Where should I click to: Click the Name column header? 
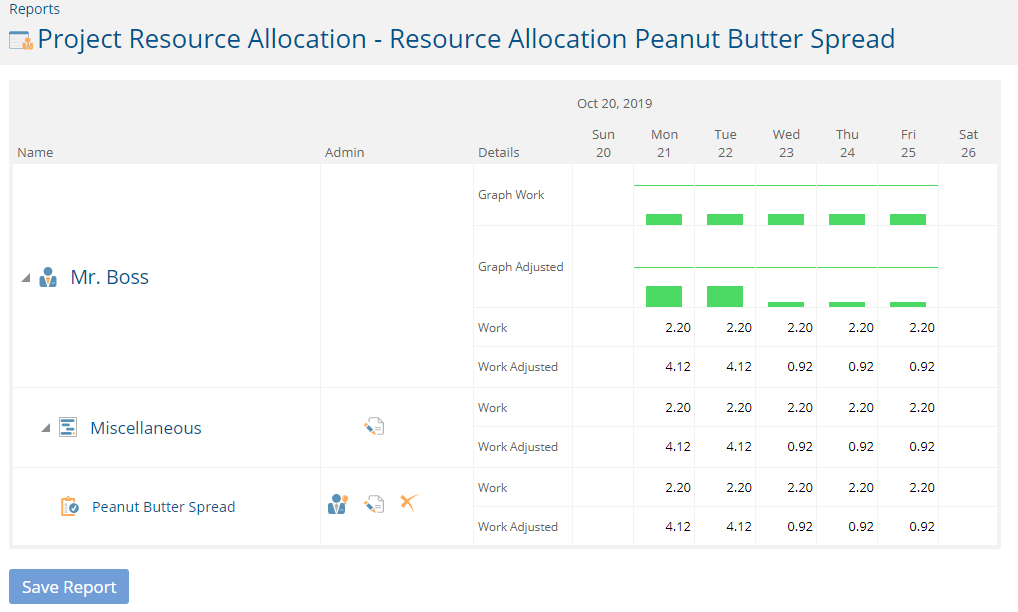(x=35, y=153)
